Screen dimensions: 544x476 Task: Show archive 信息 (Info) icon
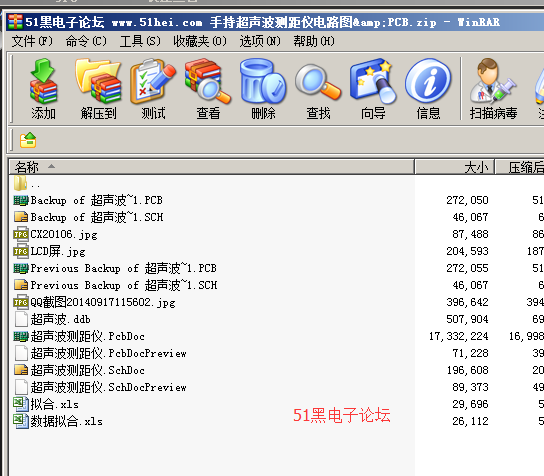[428, 89]
